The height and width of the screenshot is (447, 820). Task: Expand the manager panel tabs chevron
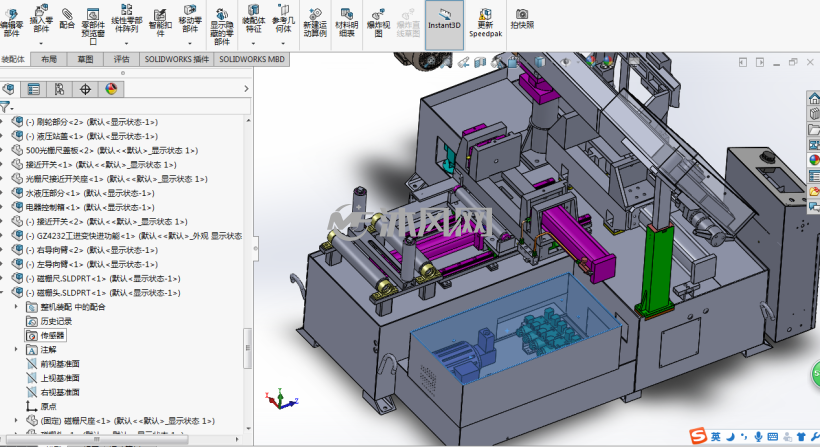(x=246, y=89)
